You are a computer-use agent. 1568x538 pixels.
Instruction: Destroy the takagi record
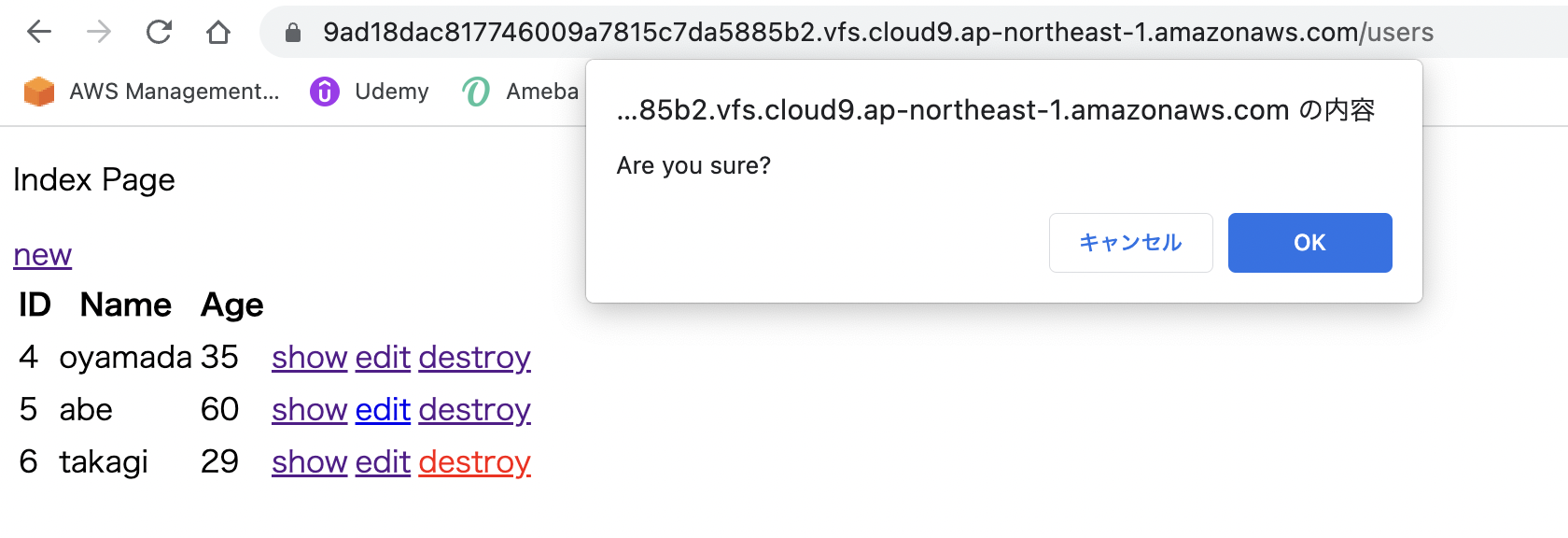click(x=474, y=462)
